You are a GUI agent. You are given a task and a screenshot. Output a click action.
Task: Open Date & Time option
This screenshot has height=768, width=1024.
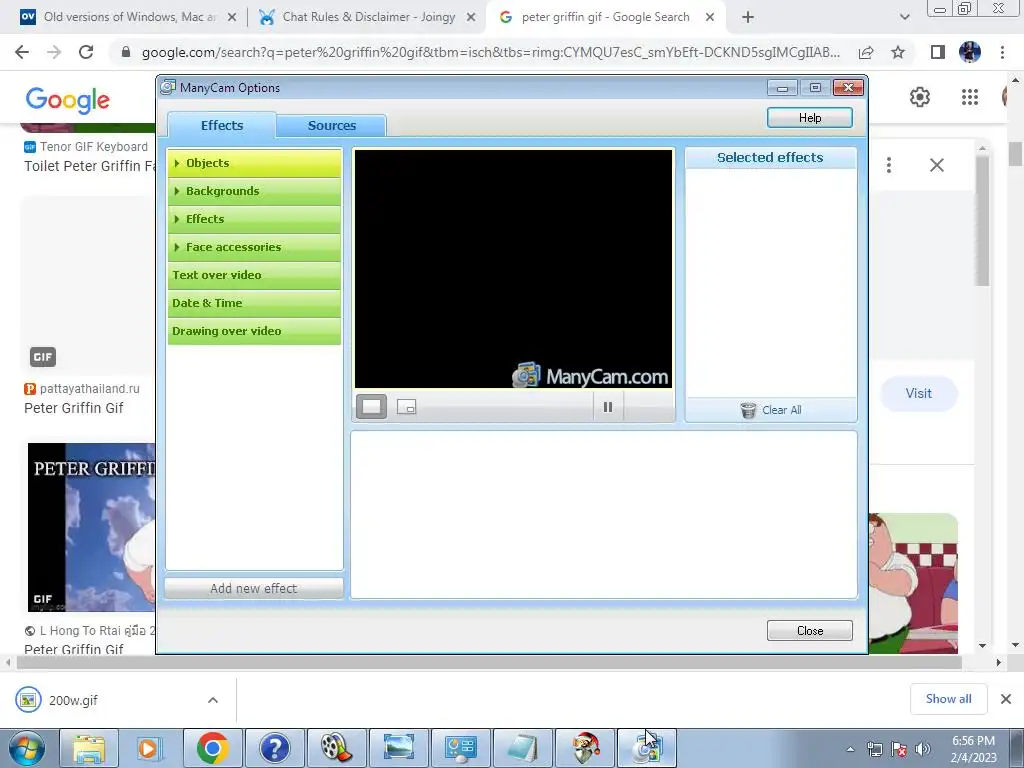point(254,304)
